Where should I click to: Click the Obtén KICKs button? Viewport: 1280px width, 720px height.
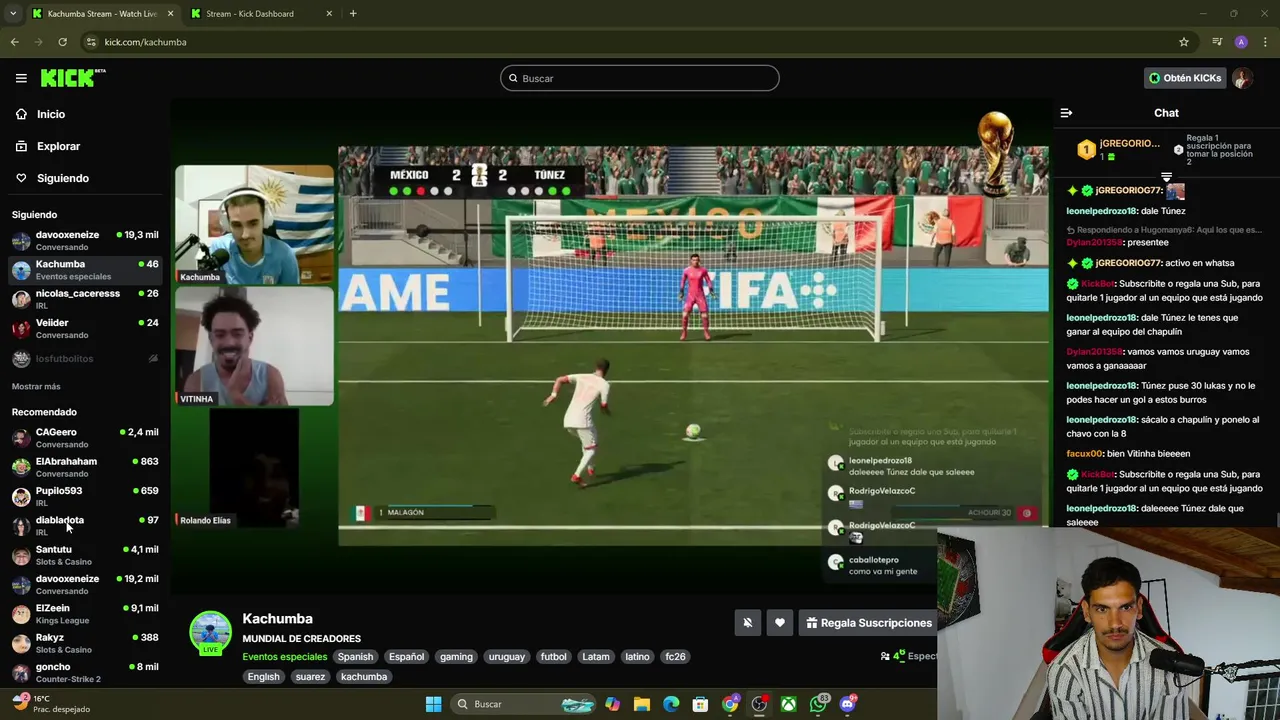[x=1185, y=78]
